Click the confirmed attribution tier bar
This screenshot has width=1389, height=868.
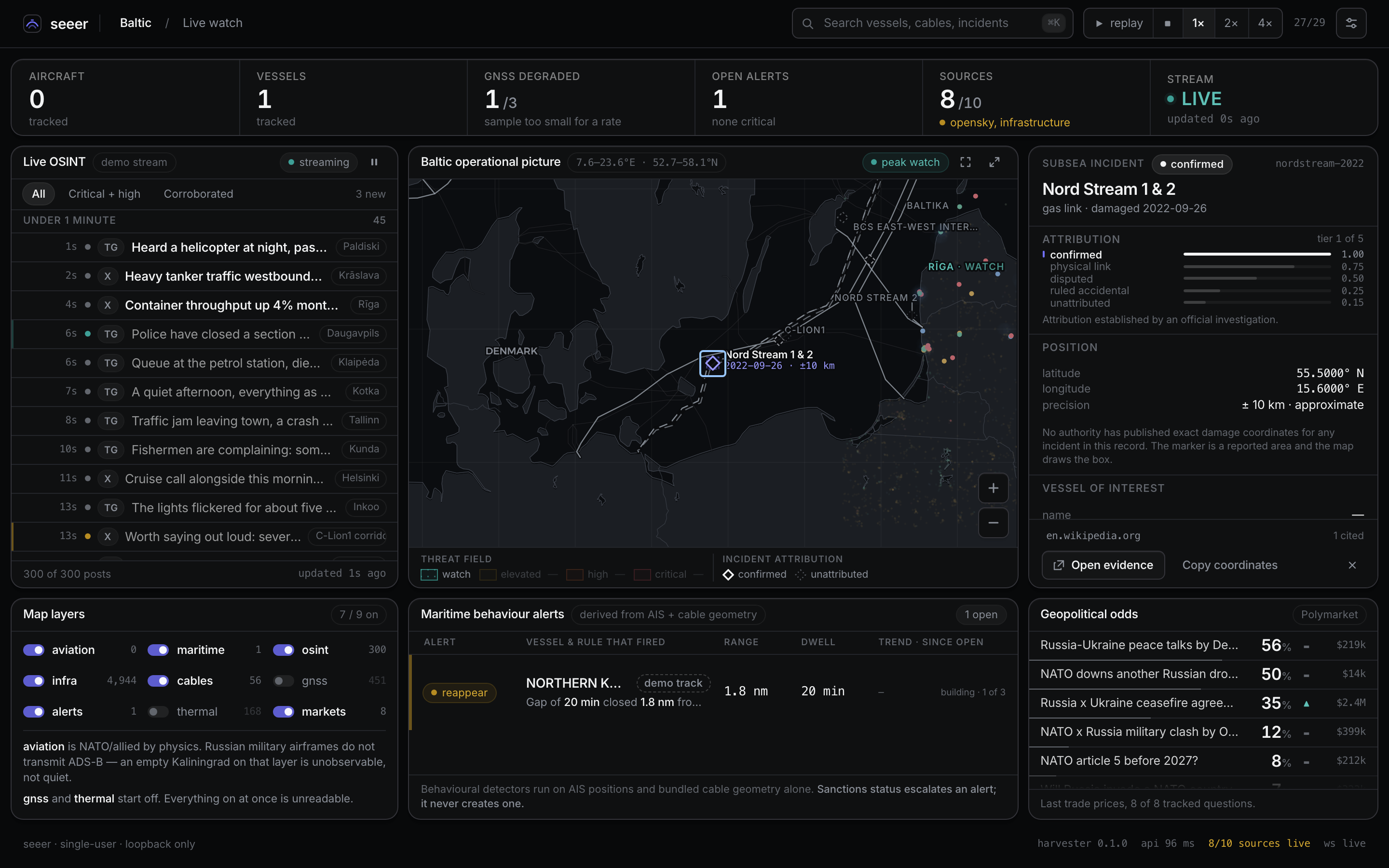tap(1256, 254)
